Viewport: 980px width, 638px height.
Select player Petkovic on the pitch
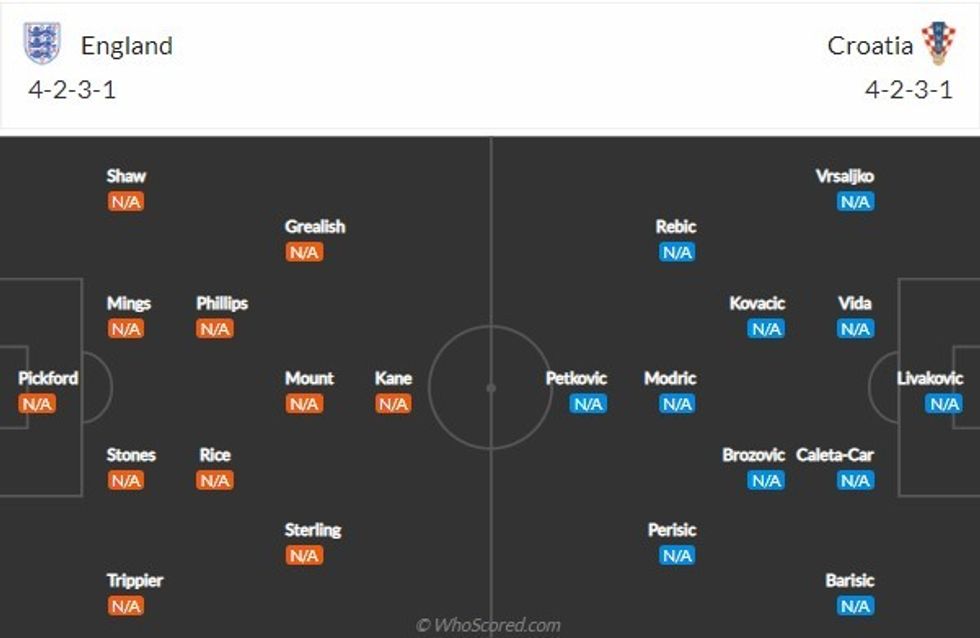(577, 379)
